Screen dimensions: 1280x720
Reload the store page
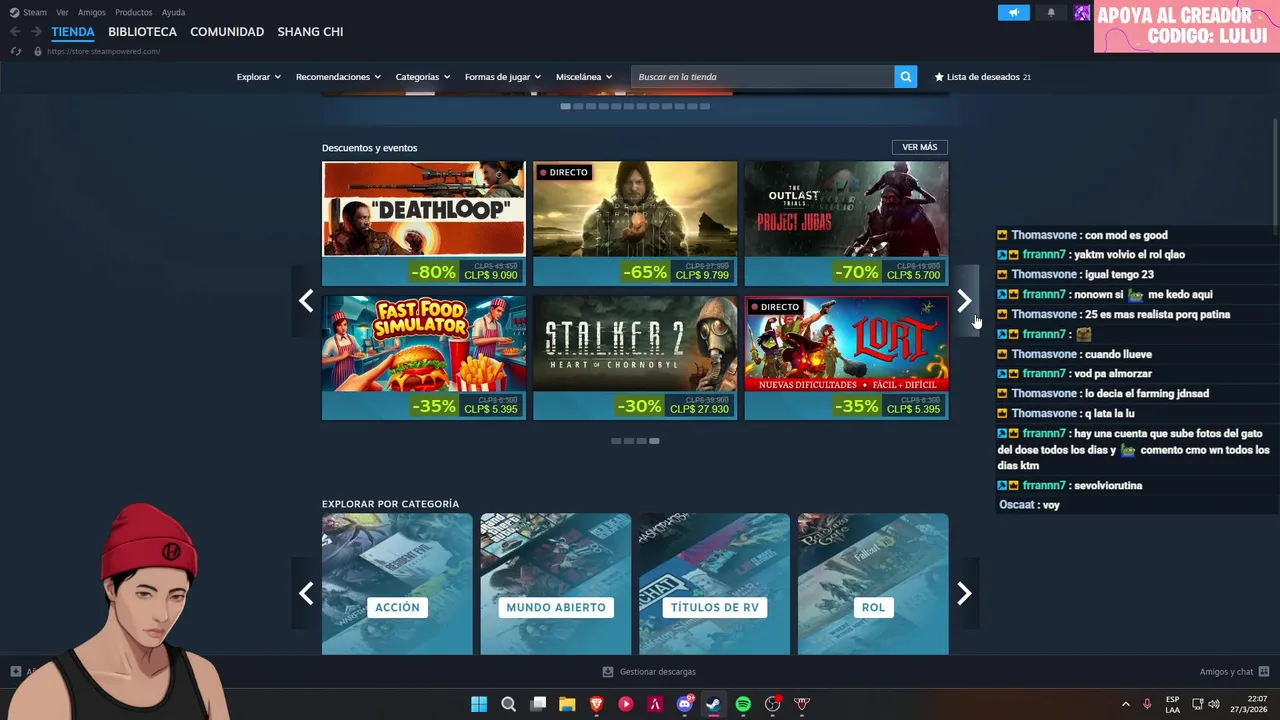[x=15, y=51]
